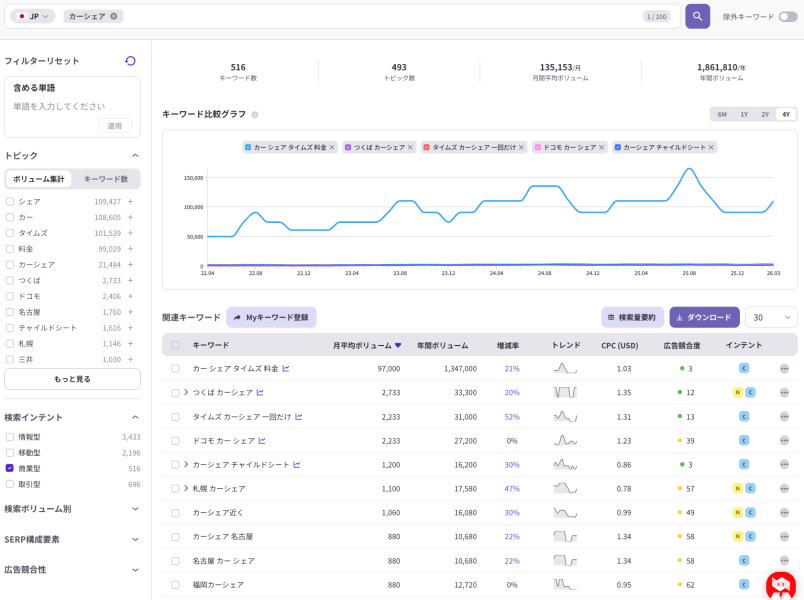Expand the つくば カーシェア keyword group
The image size is (804, 600).
click(186, 392)
